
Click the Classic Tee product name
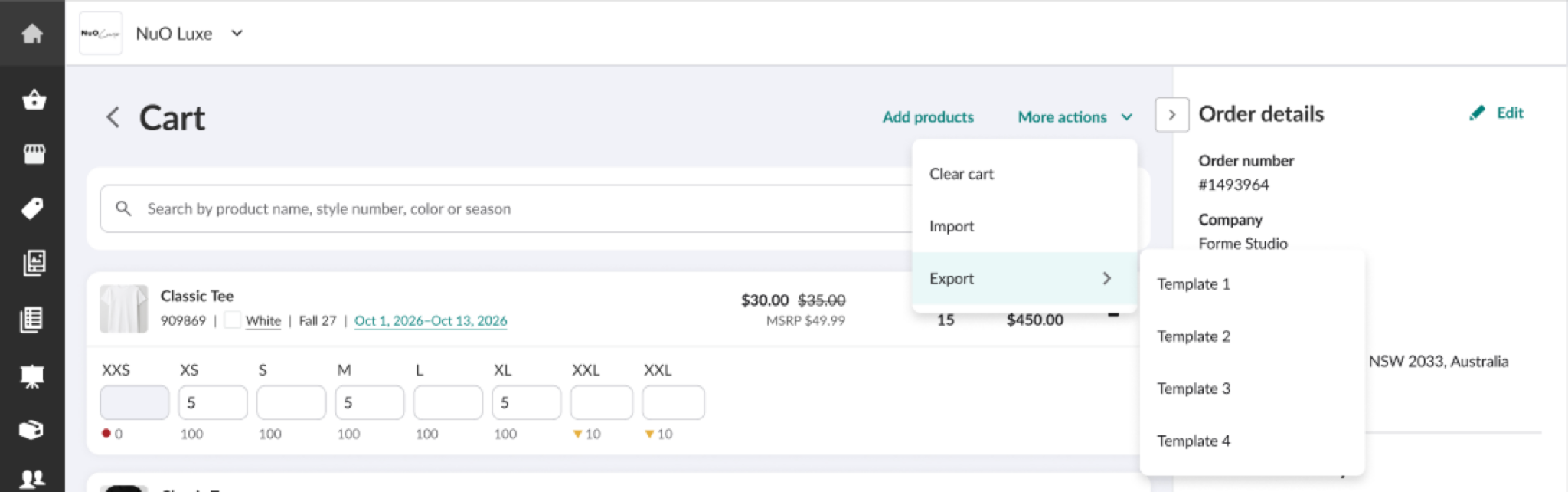[197, 296]
